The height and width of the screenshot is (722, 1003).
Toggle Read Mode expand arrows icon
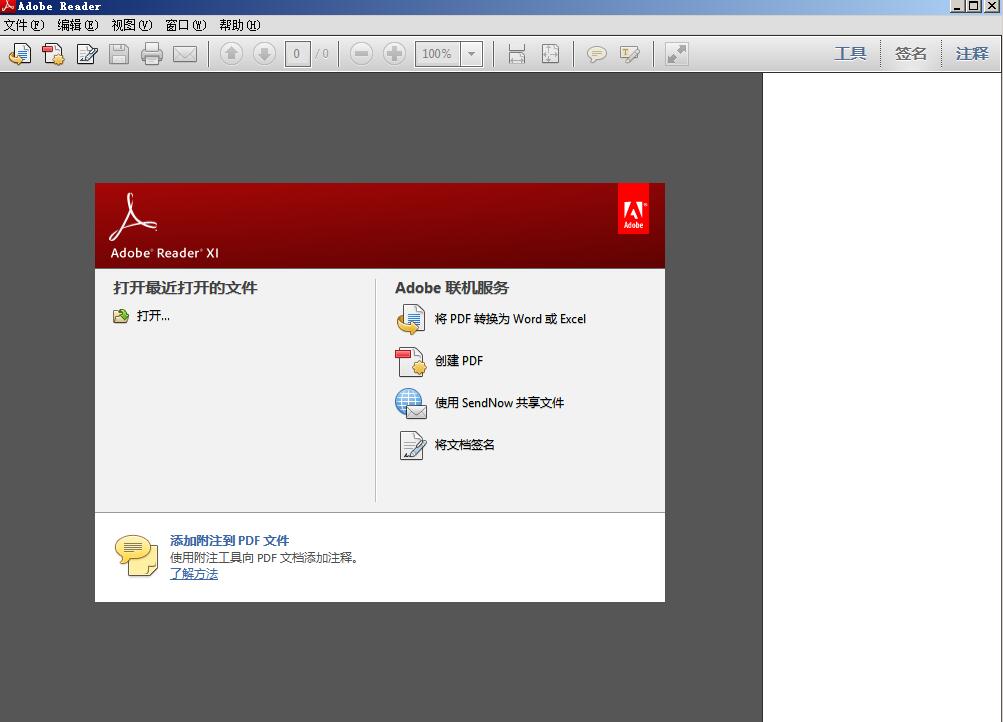(677, 54)
